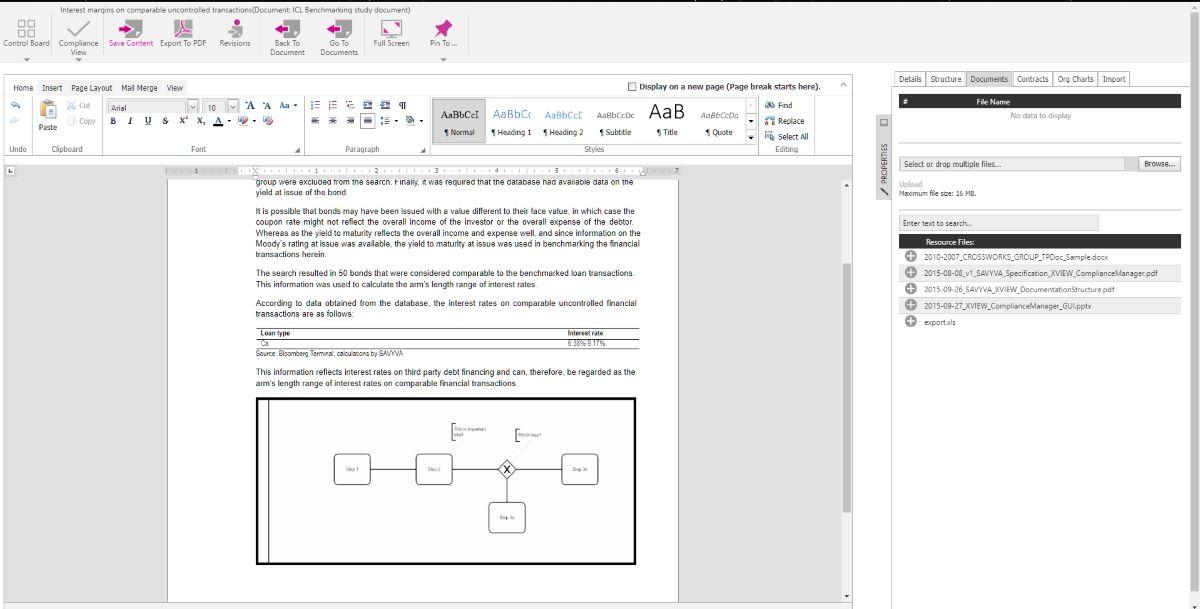The image size is (1200, 609).
Task: Add the export.xls resource file
Action: click(911, 321)
